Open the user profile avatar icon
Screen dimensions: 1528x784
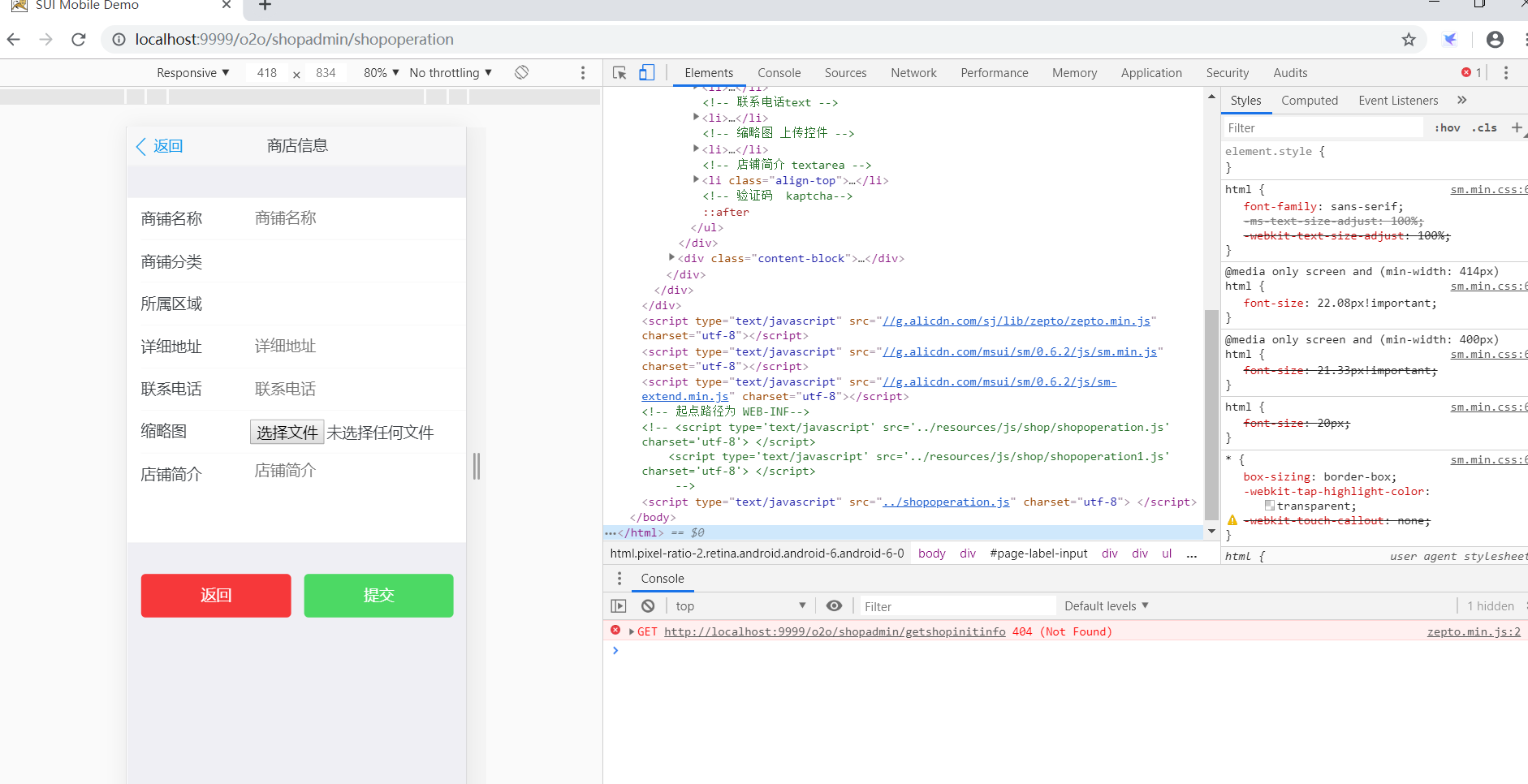point(1495,39)
